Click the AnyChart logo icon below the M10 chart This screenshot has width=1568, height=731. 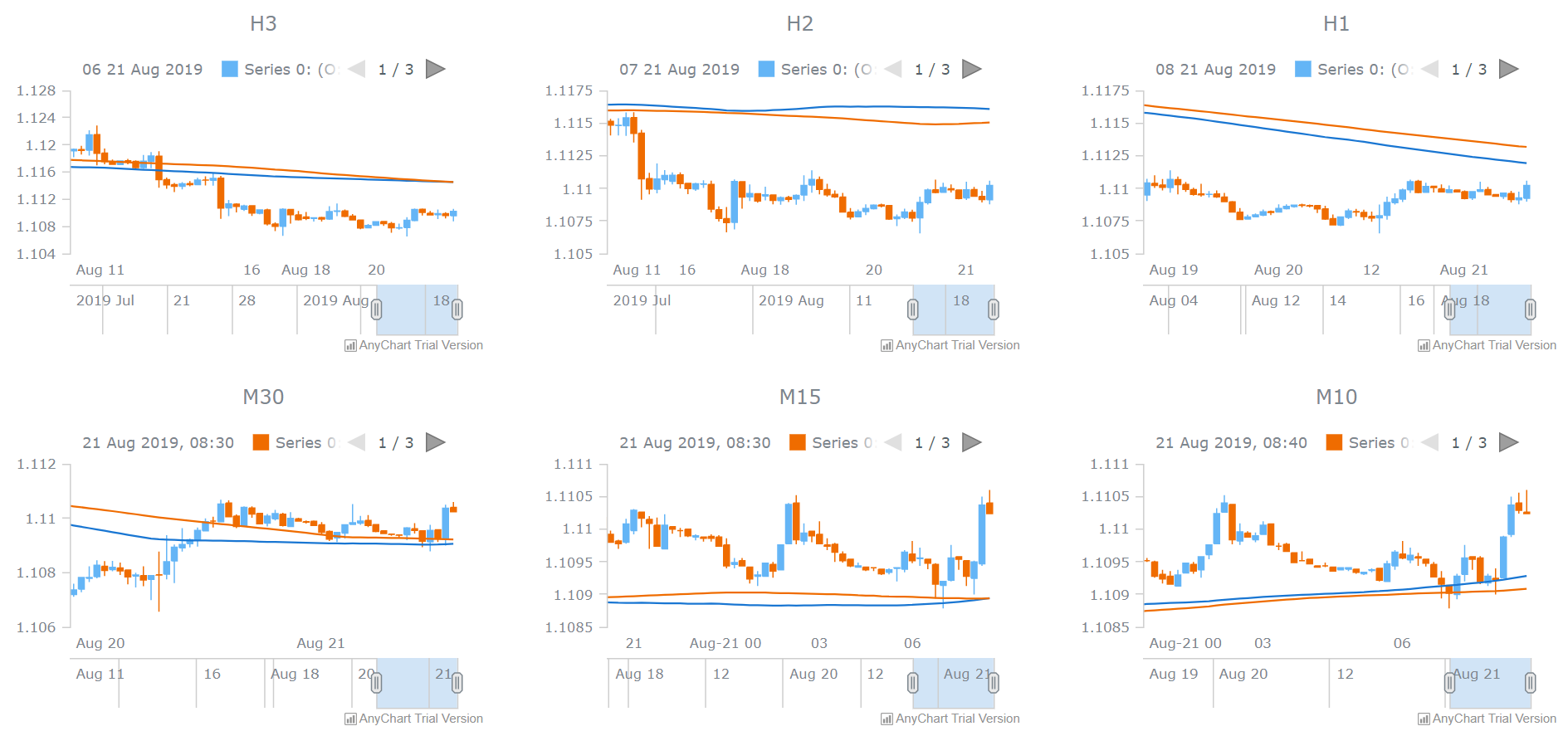point(1423,719)
